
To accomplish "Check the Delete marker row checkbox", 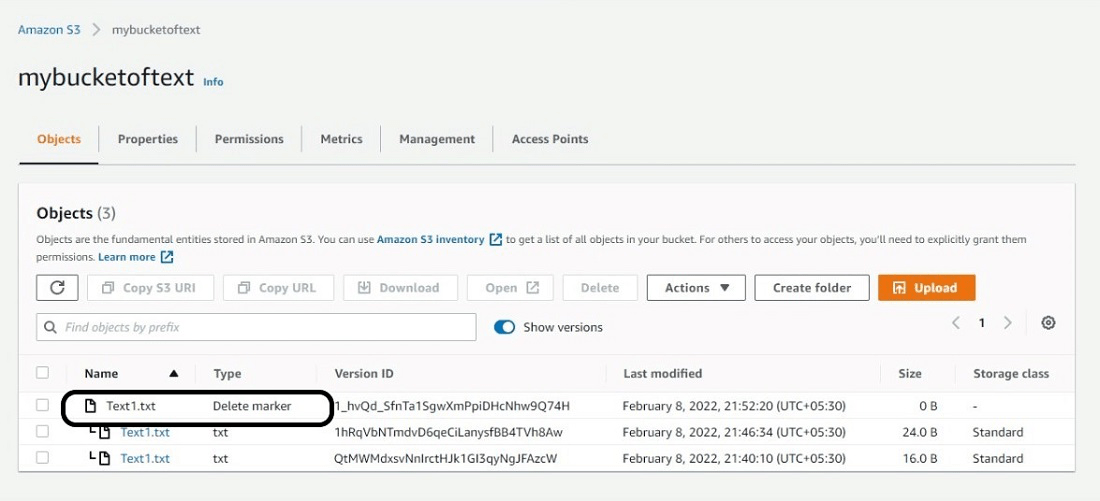I will tap(43, 405).
